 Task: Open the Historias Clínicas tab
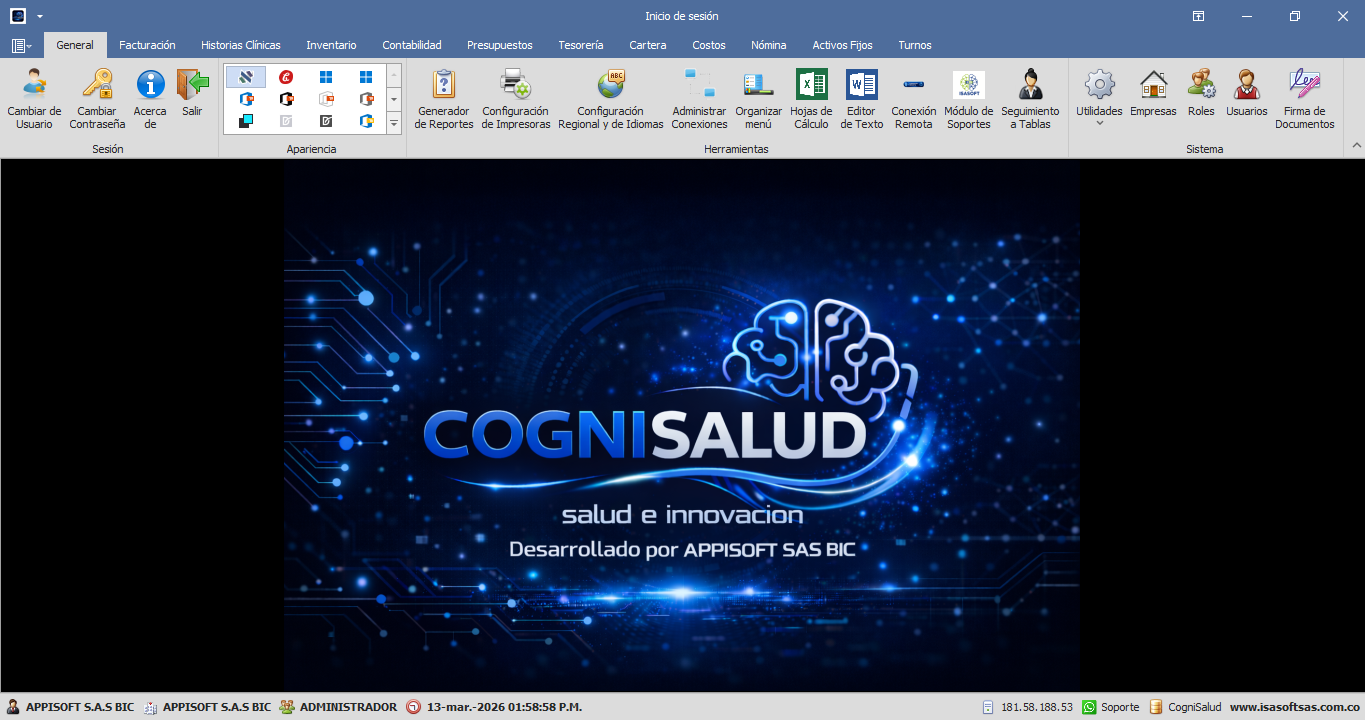coord(241,45)
